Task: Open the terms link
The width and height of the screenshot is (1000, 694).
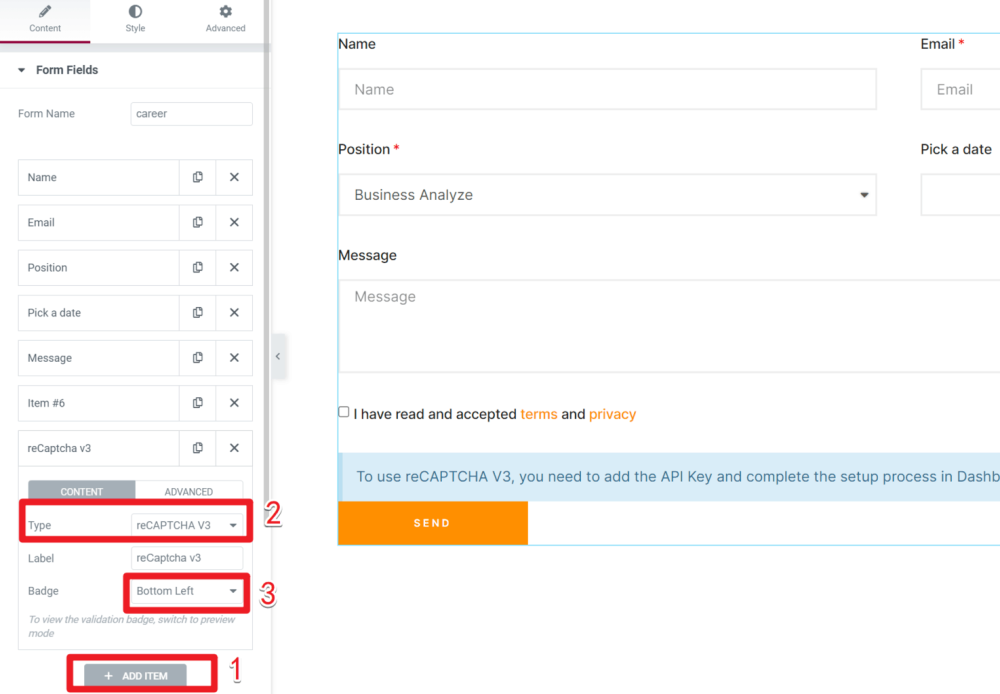Action: pos(539,414)
